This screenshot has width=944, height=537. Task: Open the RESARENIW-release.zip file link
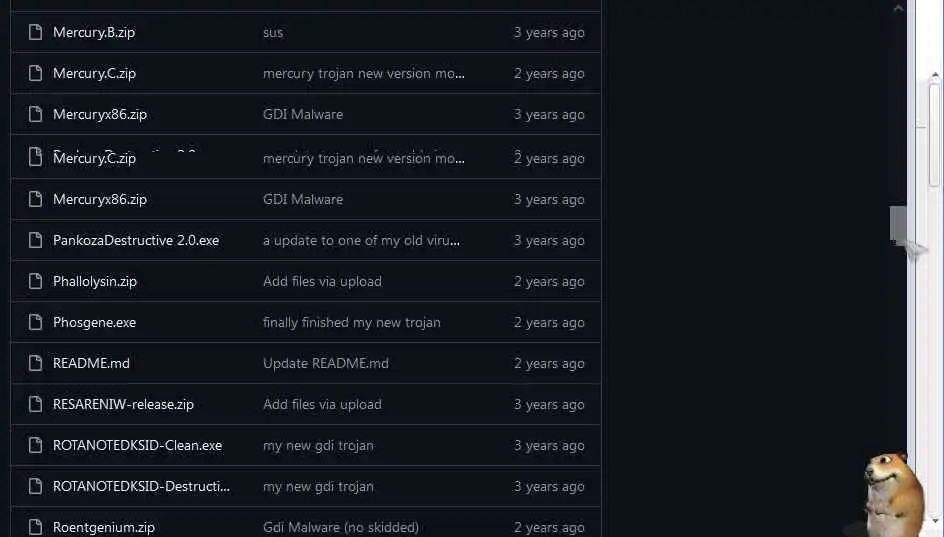coord(123,404)
